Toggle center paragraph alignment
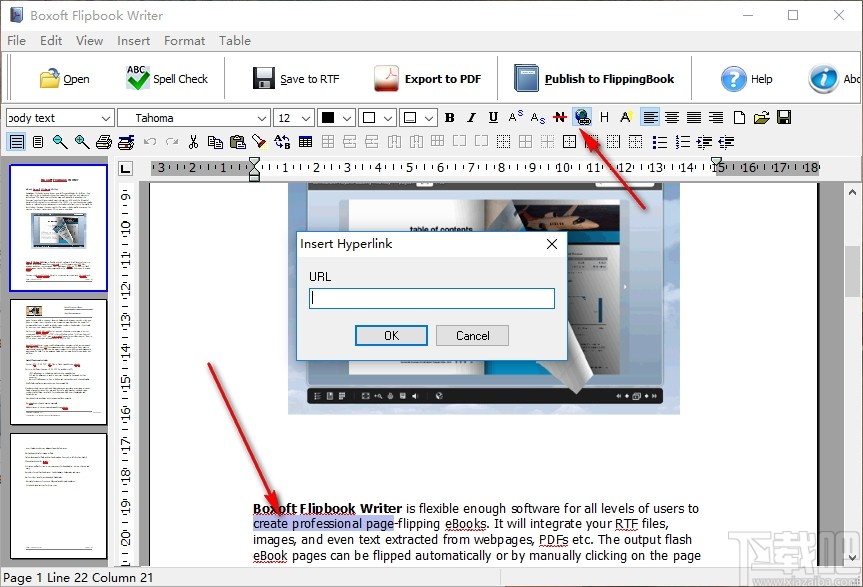The width and height of the screenshot is (863, 587). coord(671,117)
